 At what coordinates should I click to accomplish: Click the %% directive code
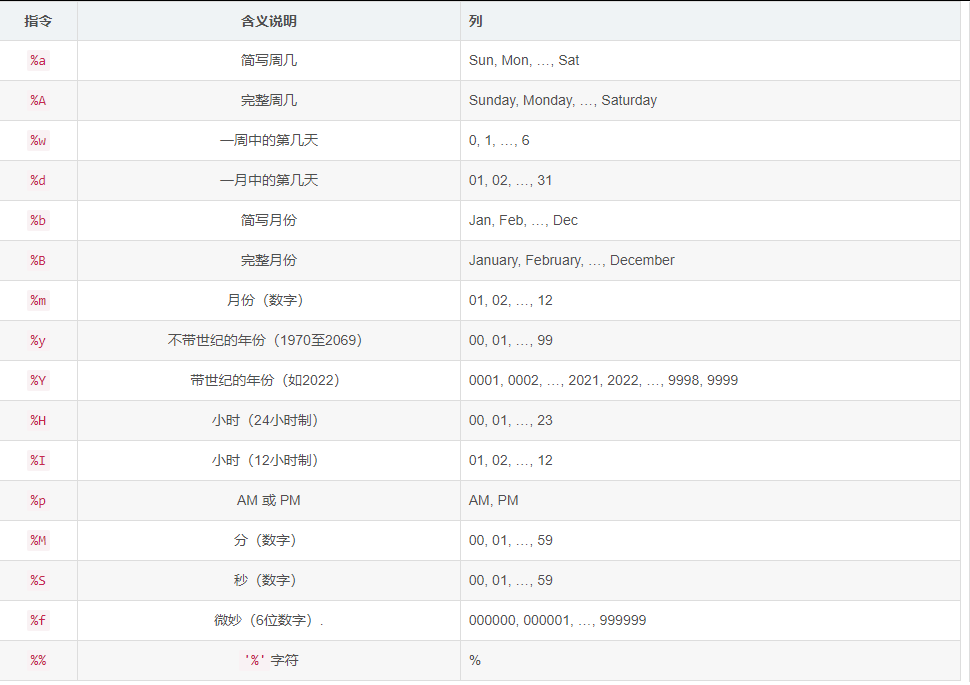click(38, 660)
